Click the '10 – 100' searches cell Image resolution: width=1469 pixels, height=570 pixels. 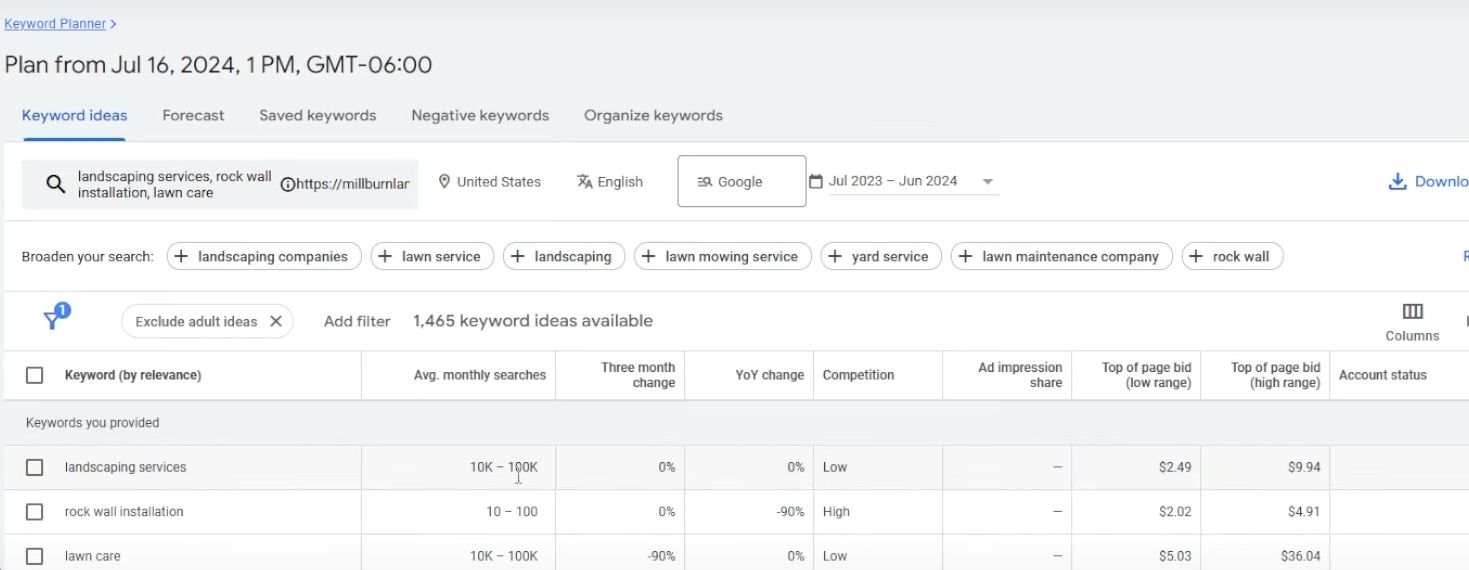[512, 512]
